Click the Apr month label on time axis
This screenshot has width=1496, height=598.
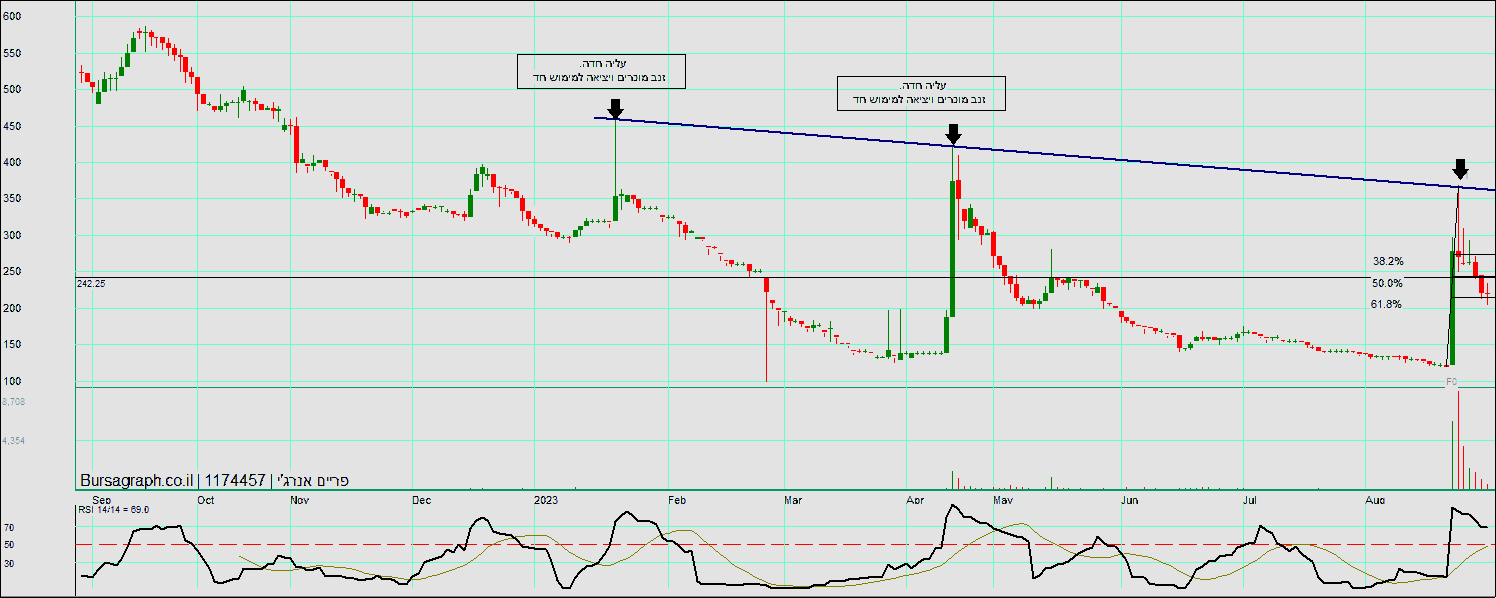[x=914, y=498]
